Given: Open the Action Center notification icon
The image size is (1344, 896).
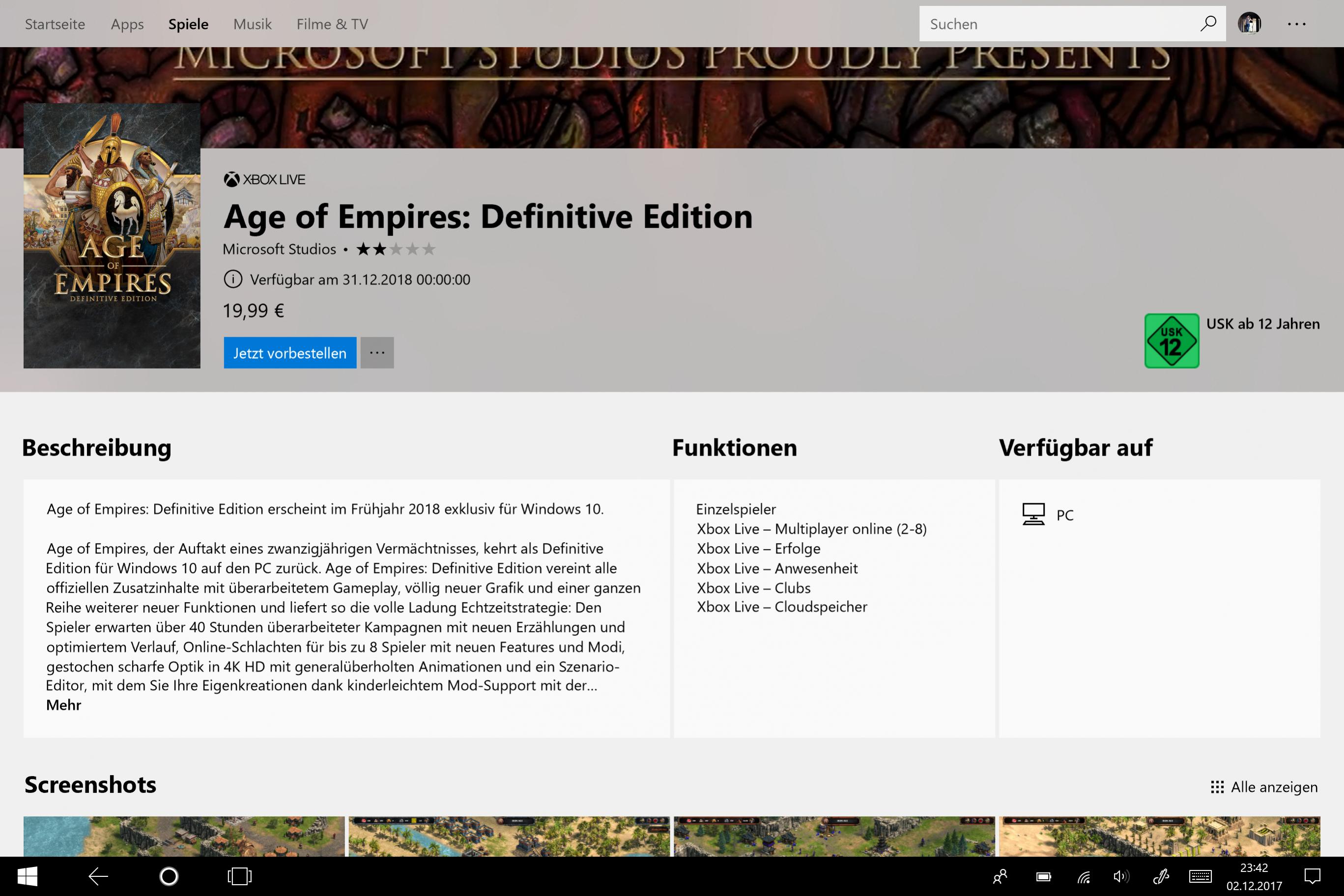Looking at the screenshot, I should coord(1312,876).
